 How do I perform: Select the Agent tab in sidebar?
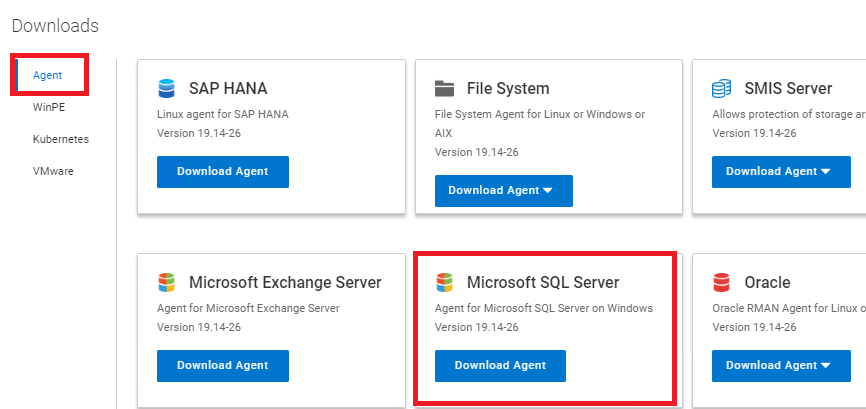click(x=48, y=75)
